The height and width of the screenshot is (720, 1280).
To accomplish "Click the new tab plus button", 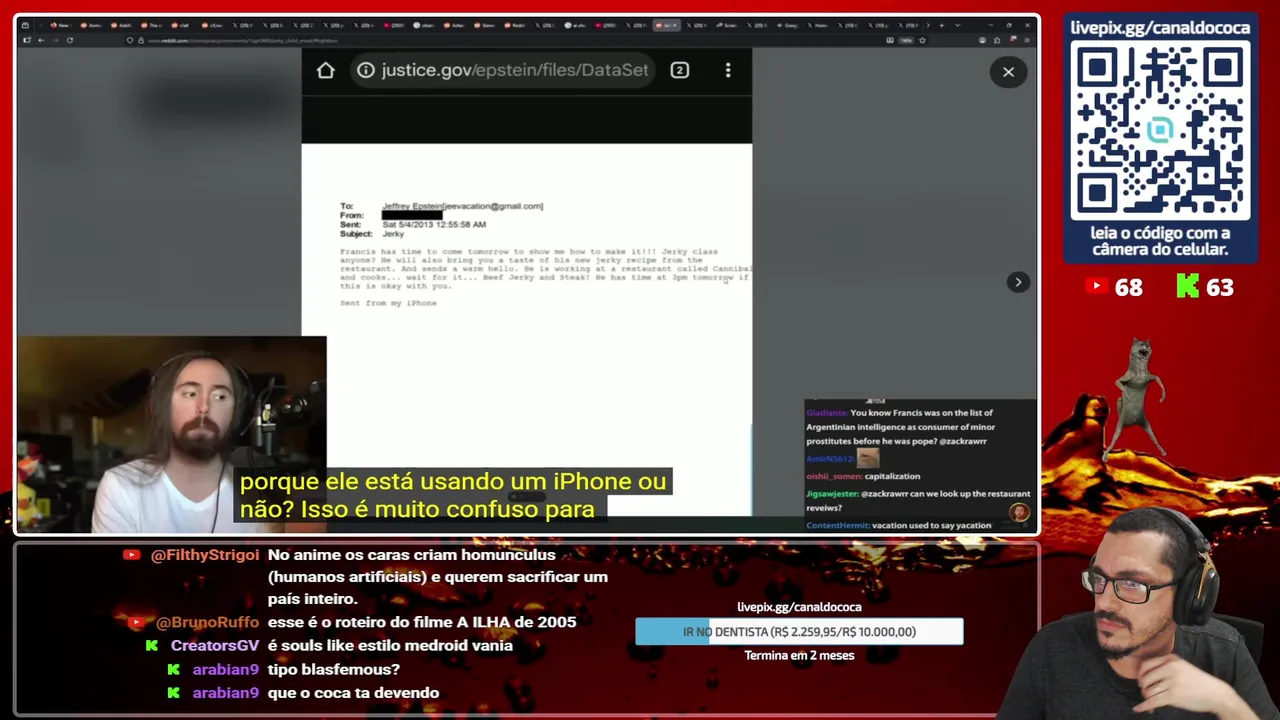I will (x=940, y=25).
